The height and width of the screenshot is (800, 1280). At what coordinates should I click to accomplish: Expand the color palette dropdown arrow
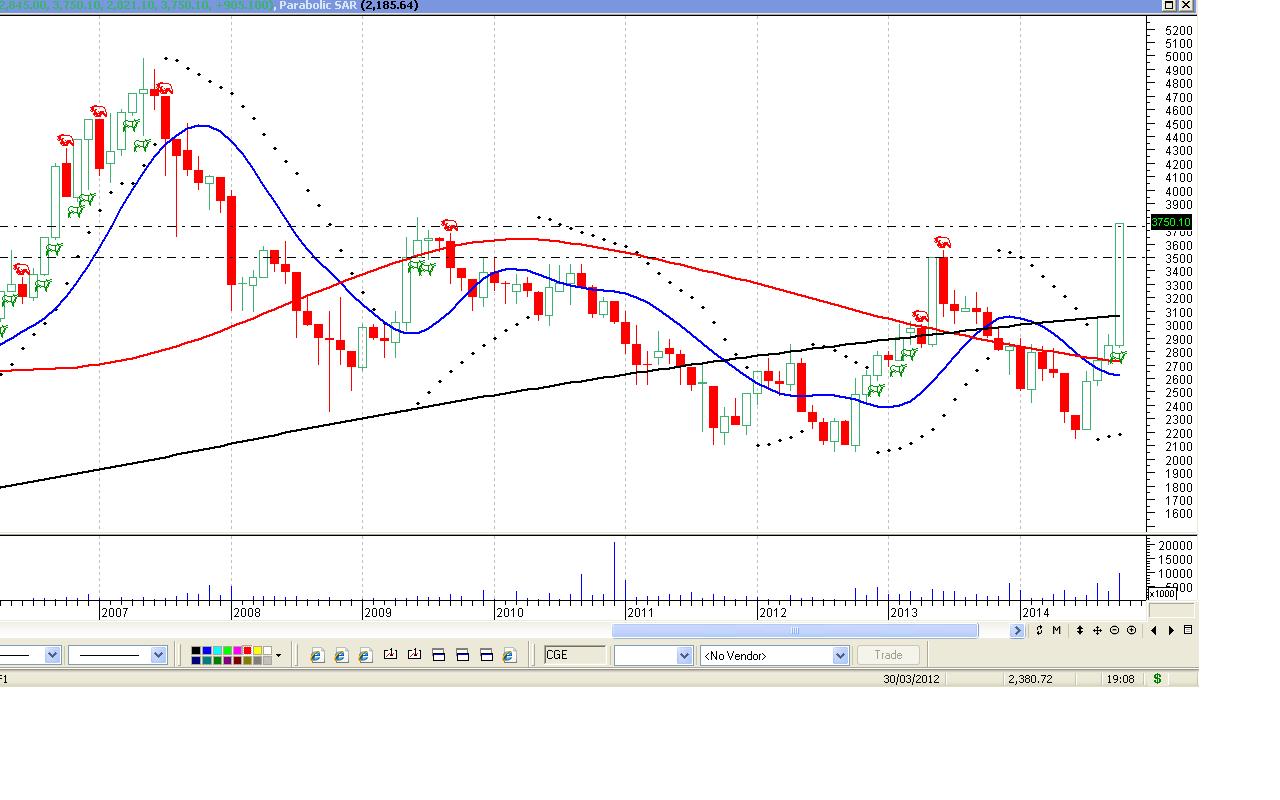click(x=278, y=656)
